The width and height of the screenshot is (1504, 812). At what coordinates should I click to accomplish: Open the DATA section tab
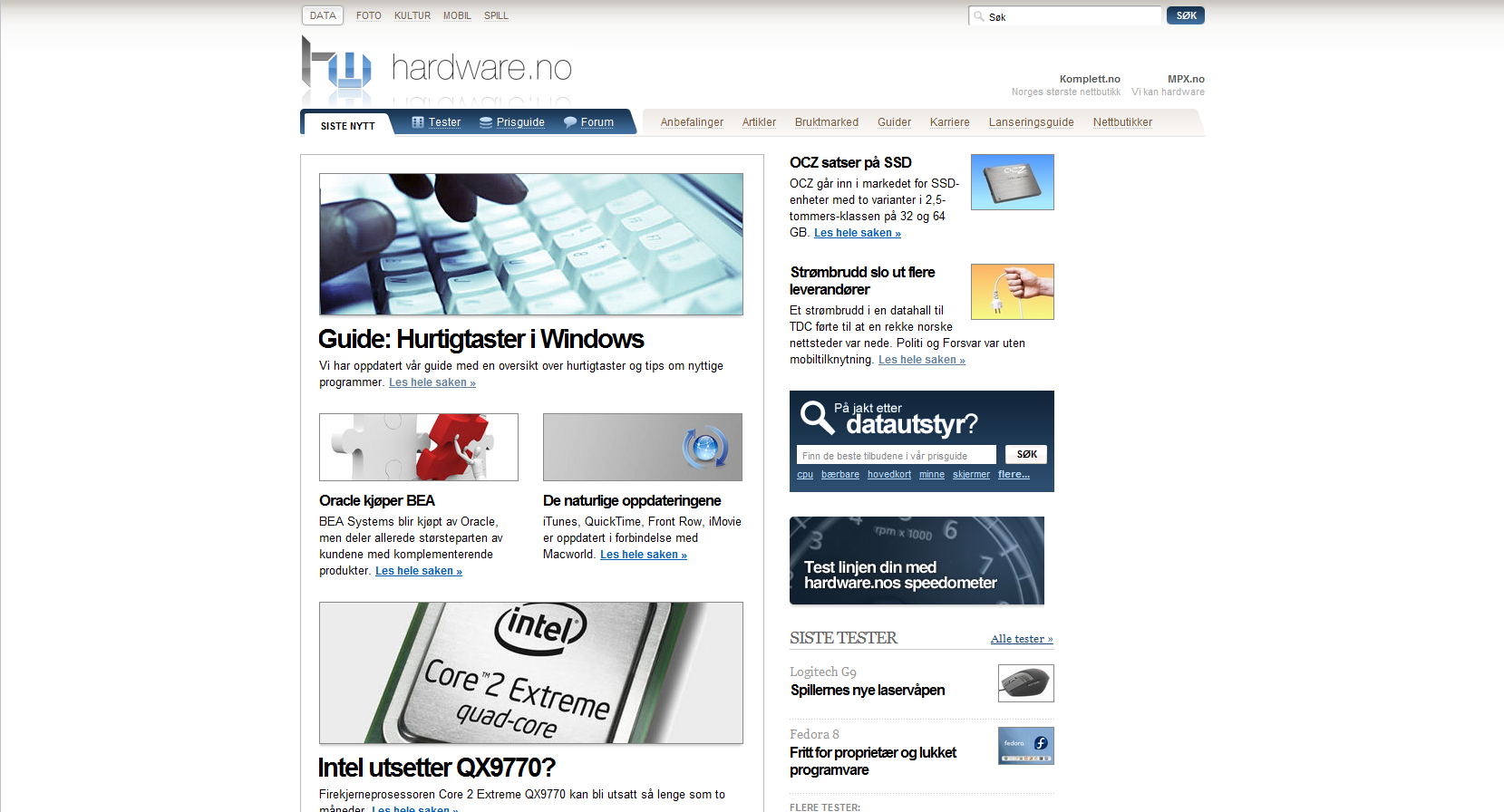(x=323, y=15)
